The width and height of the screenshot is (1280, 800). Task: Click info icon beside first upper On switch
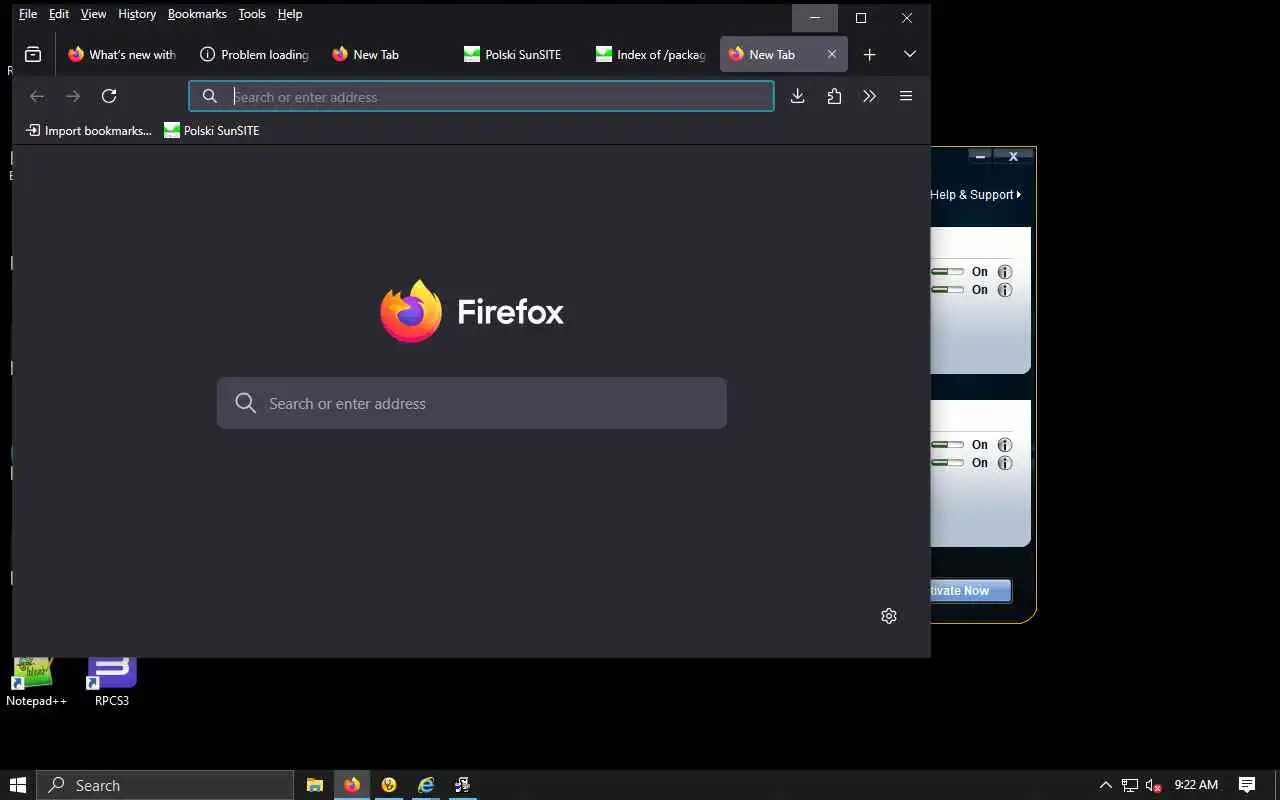(1005, 272)
